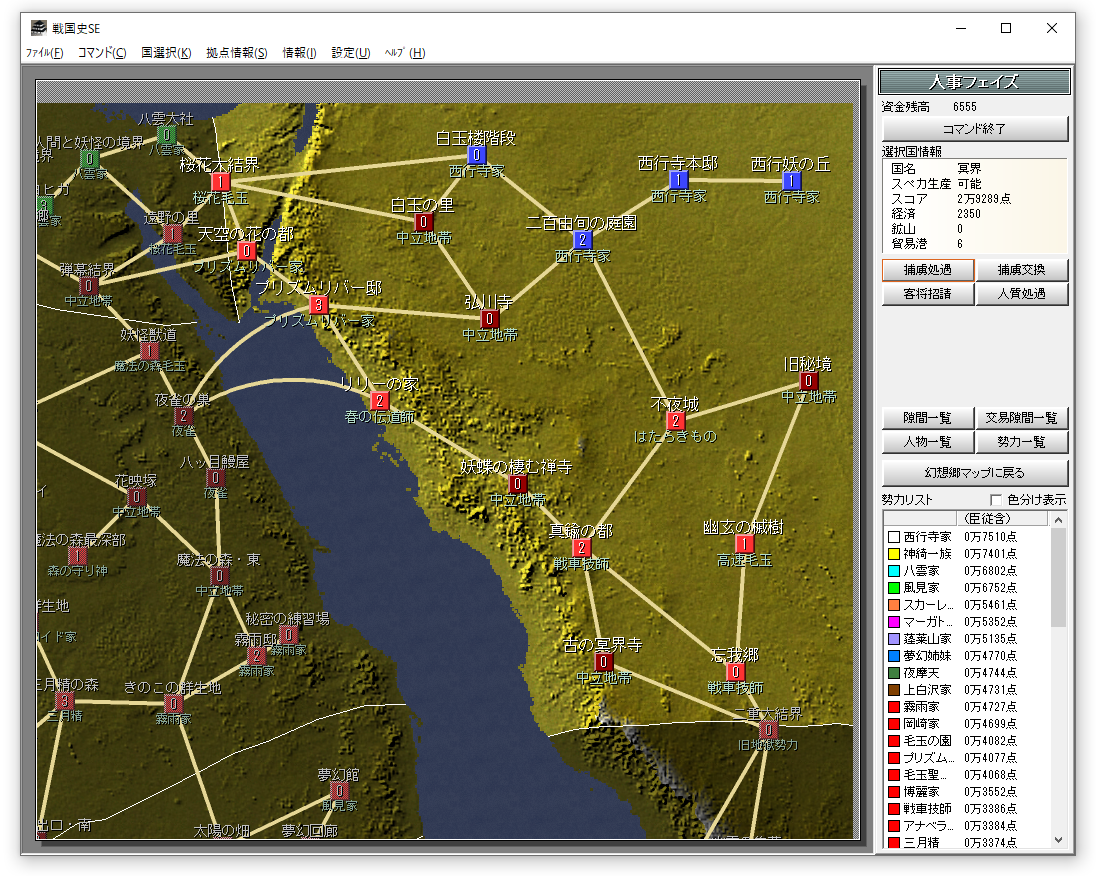The width and height of the screenshot is (1096, 876).
Task: Select the 白玉楼階段 blue base marker
Action: point(476,155)
